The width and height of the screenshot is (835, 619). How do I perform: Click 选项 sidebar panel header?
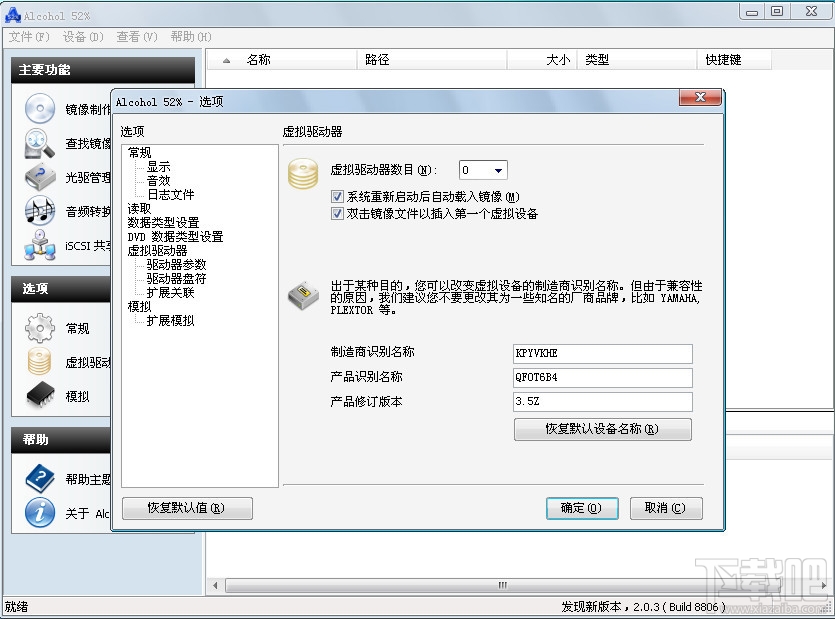click(61, 289)
